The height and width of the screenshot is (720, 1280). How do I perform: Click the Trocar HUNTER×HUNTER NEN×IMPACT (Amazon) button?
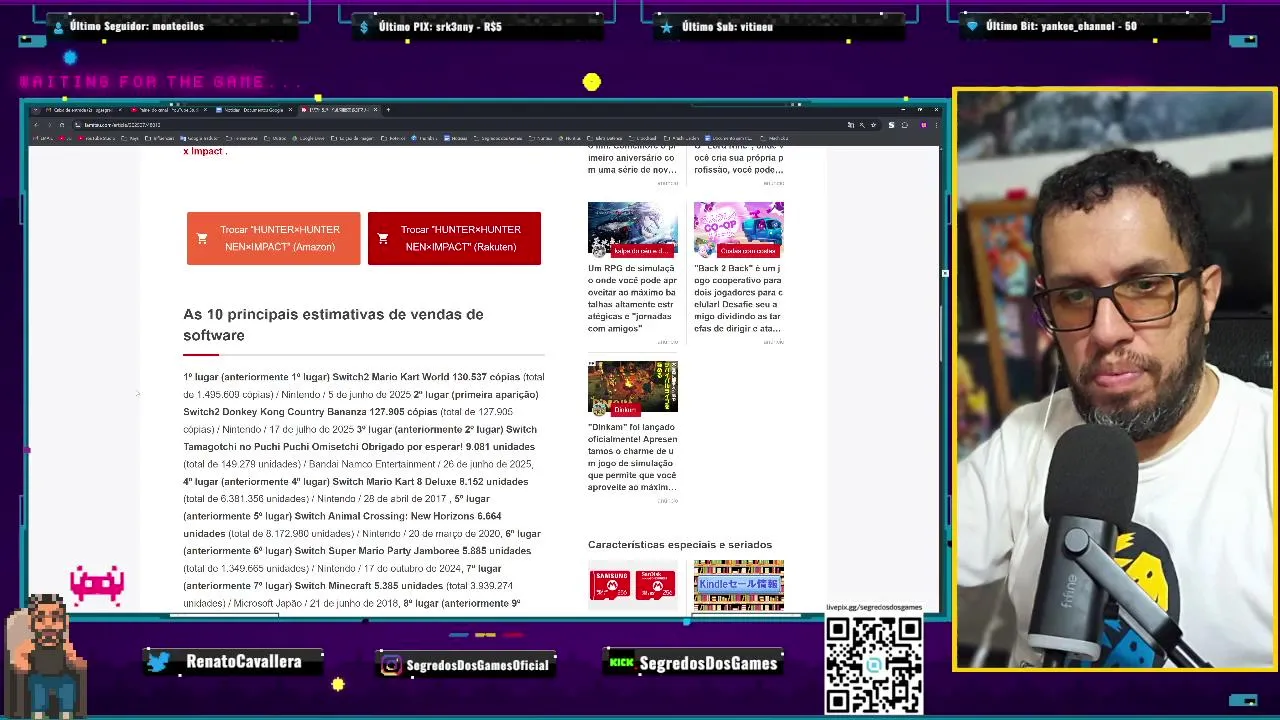[x=273, y=238]
